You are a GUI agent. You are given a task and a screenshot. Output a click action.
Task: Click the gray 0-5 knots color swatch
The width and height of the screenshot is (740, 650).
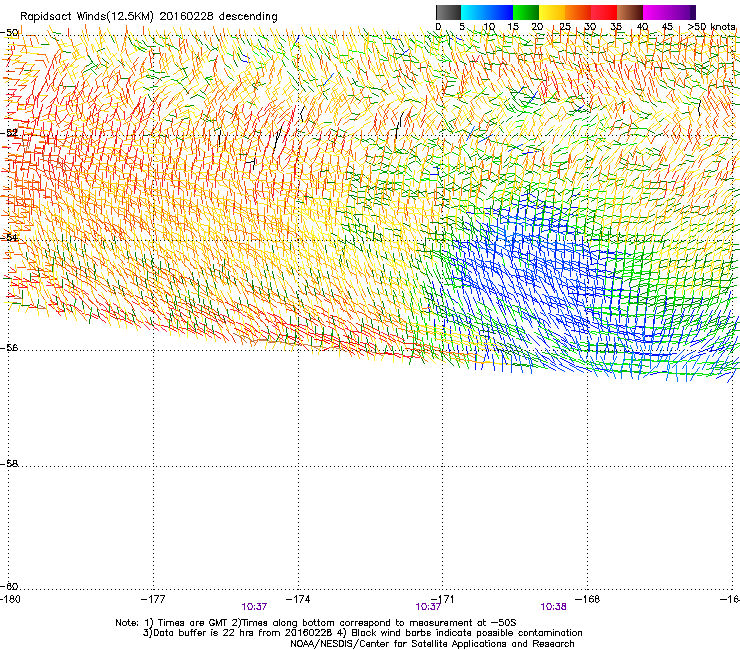click(448, 12)
